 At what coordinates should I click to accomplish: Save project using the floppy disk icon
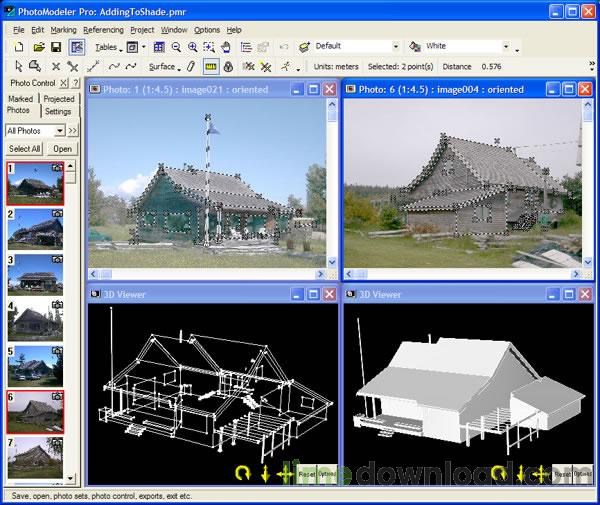point(56,47)
